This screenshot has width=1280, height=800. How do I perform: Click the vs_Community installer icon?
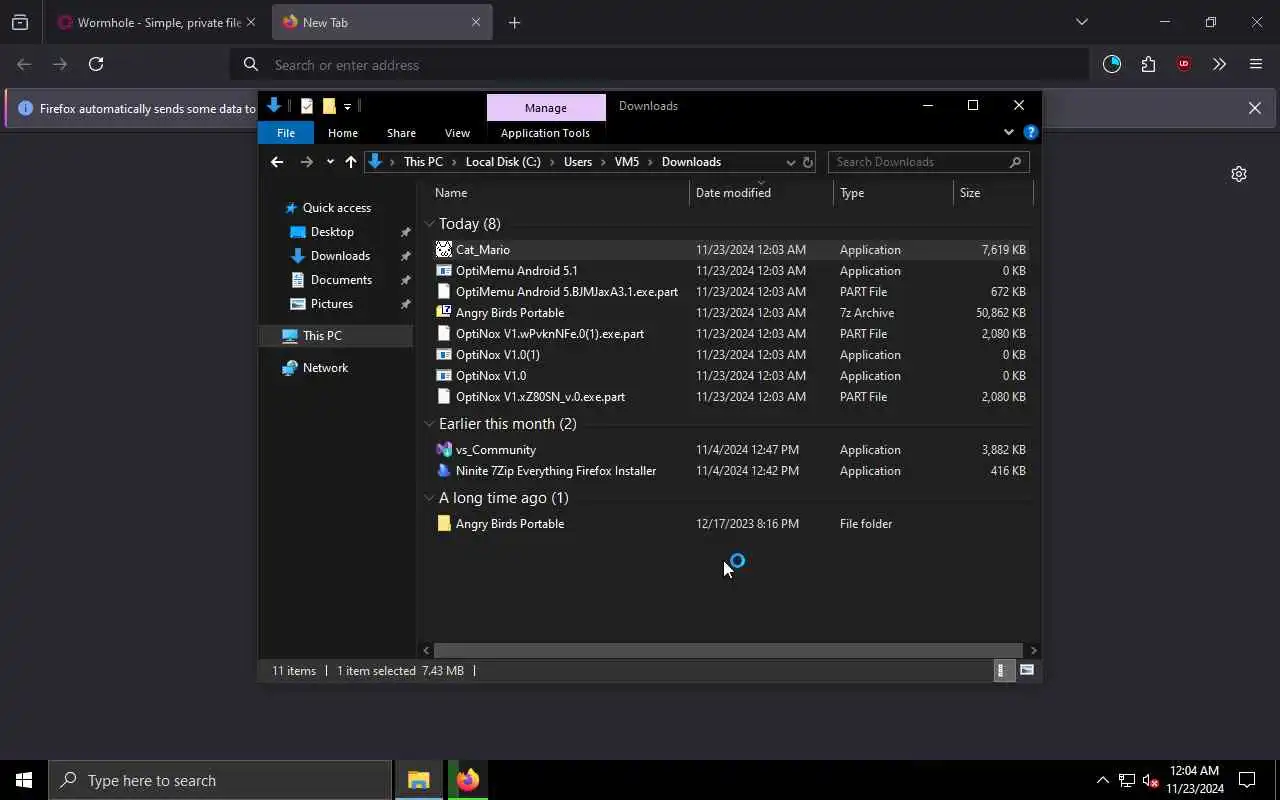[444, 449]
